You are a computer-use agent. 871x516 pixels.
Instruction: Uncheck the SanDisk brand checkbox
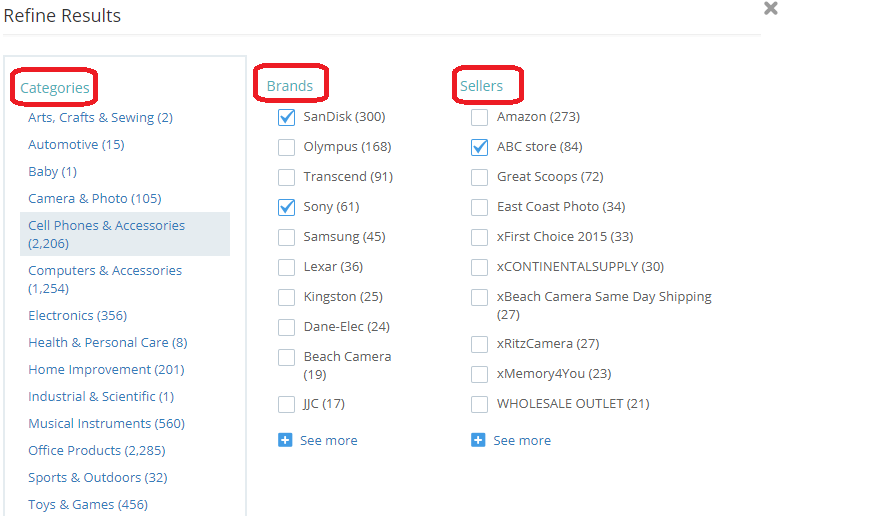(x=286, y=117)
